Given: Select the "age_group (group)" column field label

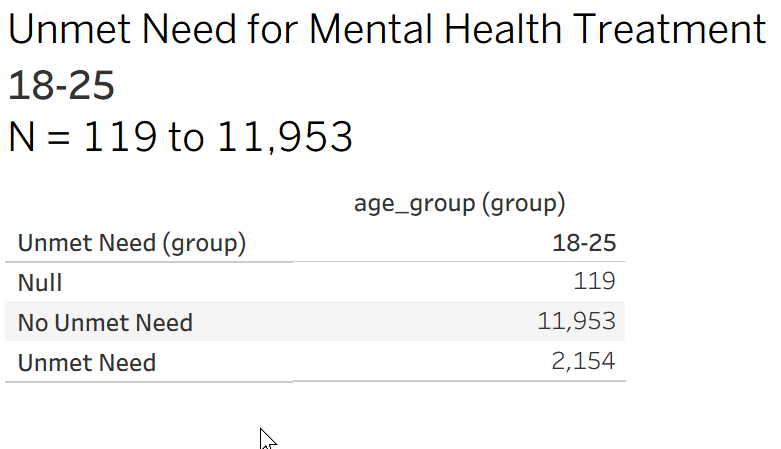Looking at the screenshot, I should [460, 204].
